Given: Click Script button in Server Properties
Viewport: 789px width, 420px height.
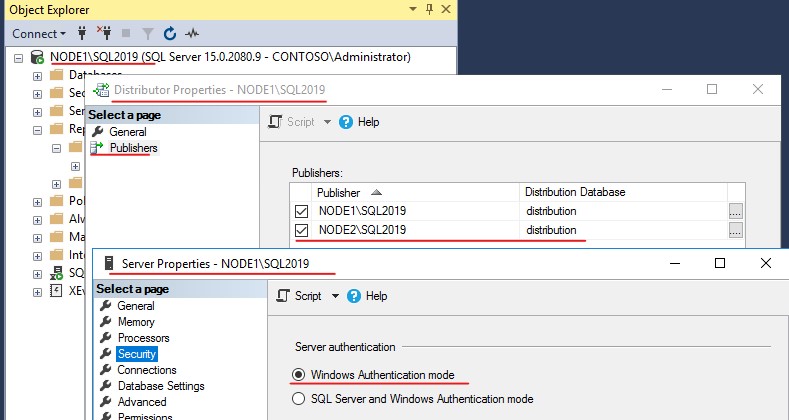Looking at the screenshot, I should [x=300, y=296].
